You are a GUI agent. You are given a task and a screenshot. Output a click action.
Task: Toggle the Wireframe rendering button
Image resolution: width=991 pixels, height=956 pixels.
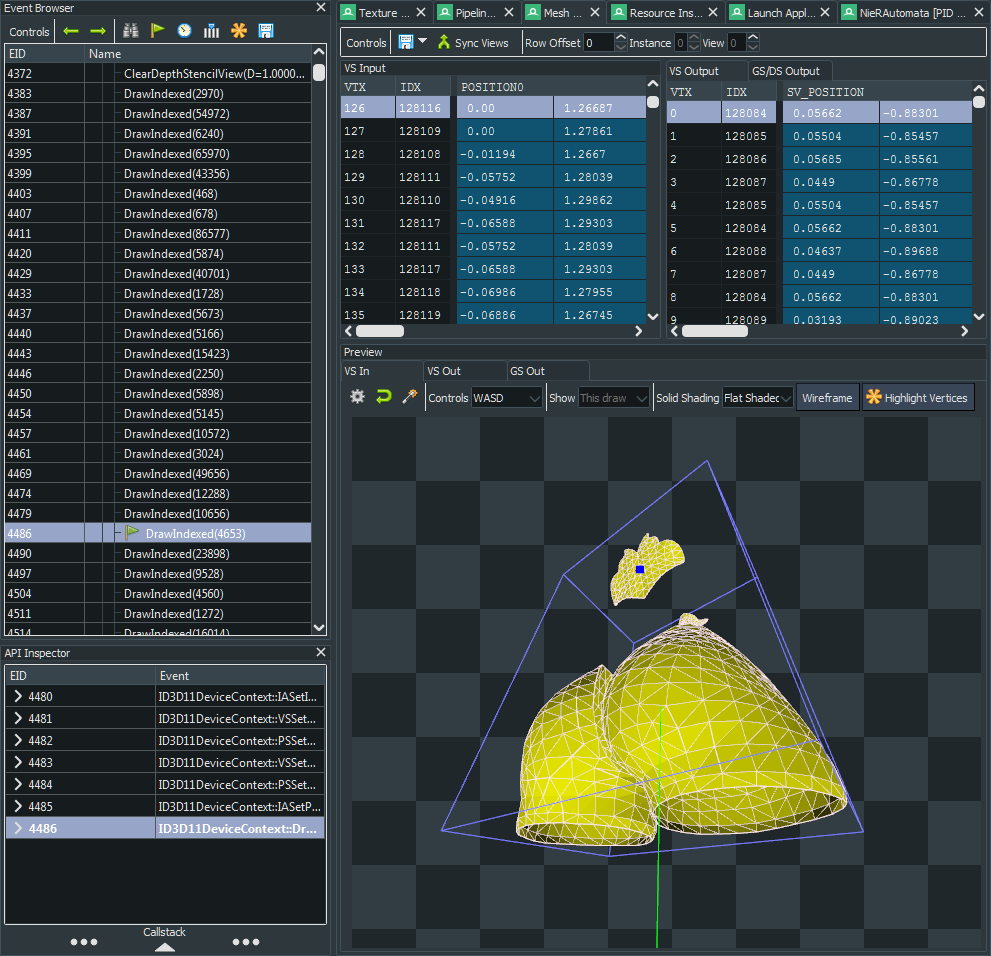tap(827, 398)
